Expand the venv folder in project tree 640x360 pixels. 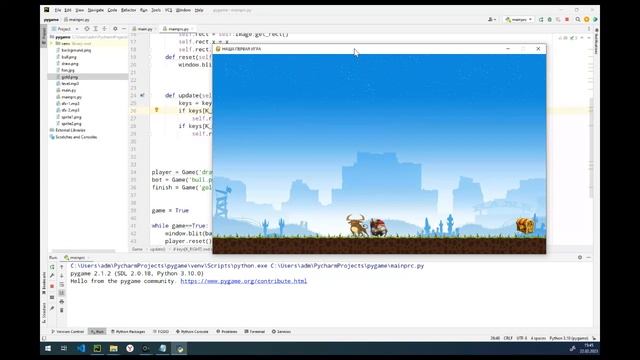click(x=52, y=43)
